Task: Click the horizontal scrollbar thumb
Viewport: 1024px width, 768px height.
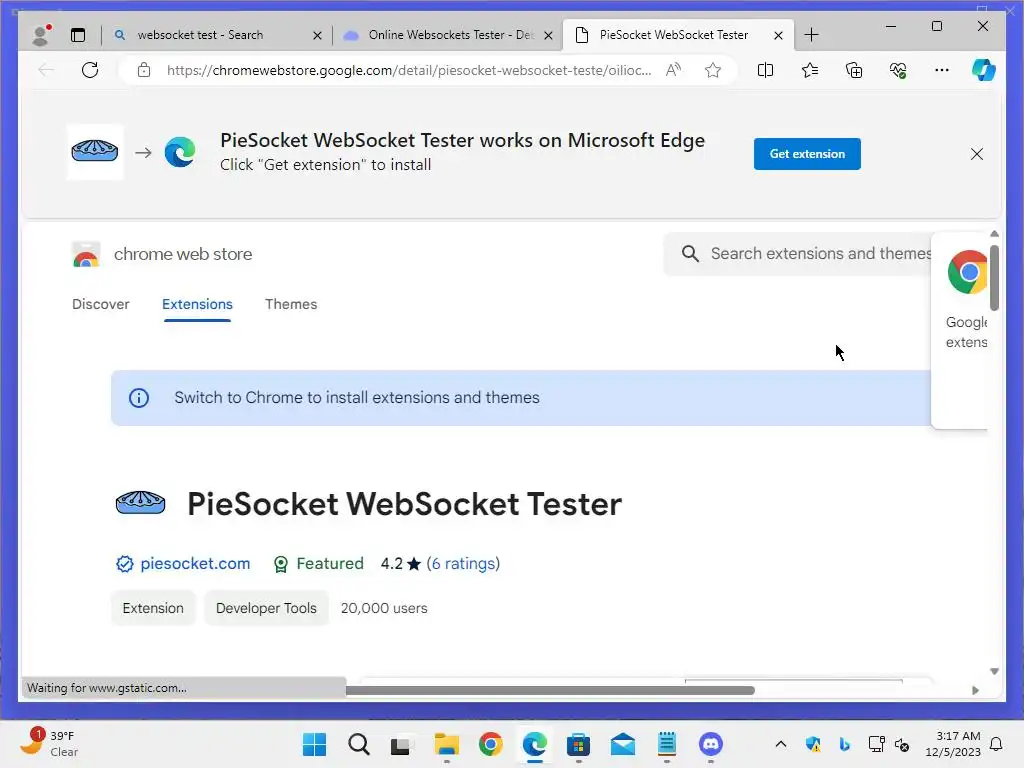Action: [550, 690]
